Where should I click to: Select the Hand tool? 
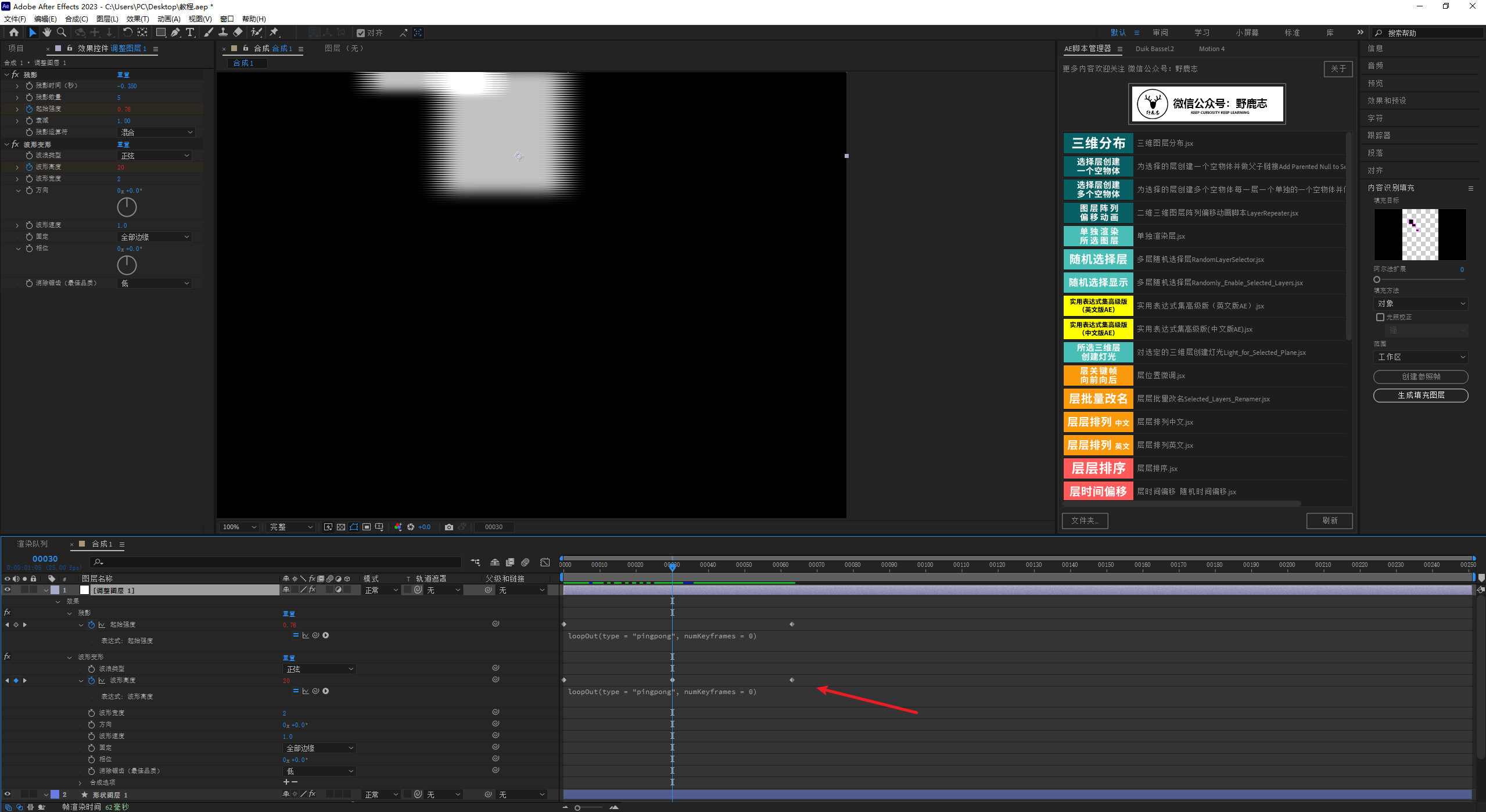point(47,33)
